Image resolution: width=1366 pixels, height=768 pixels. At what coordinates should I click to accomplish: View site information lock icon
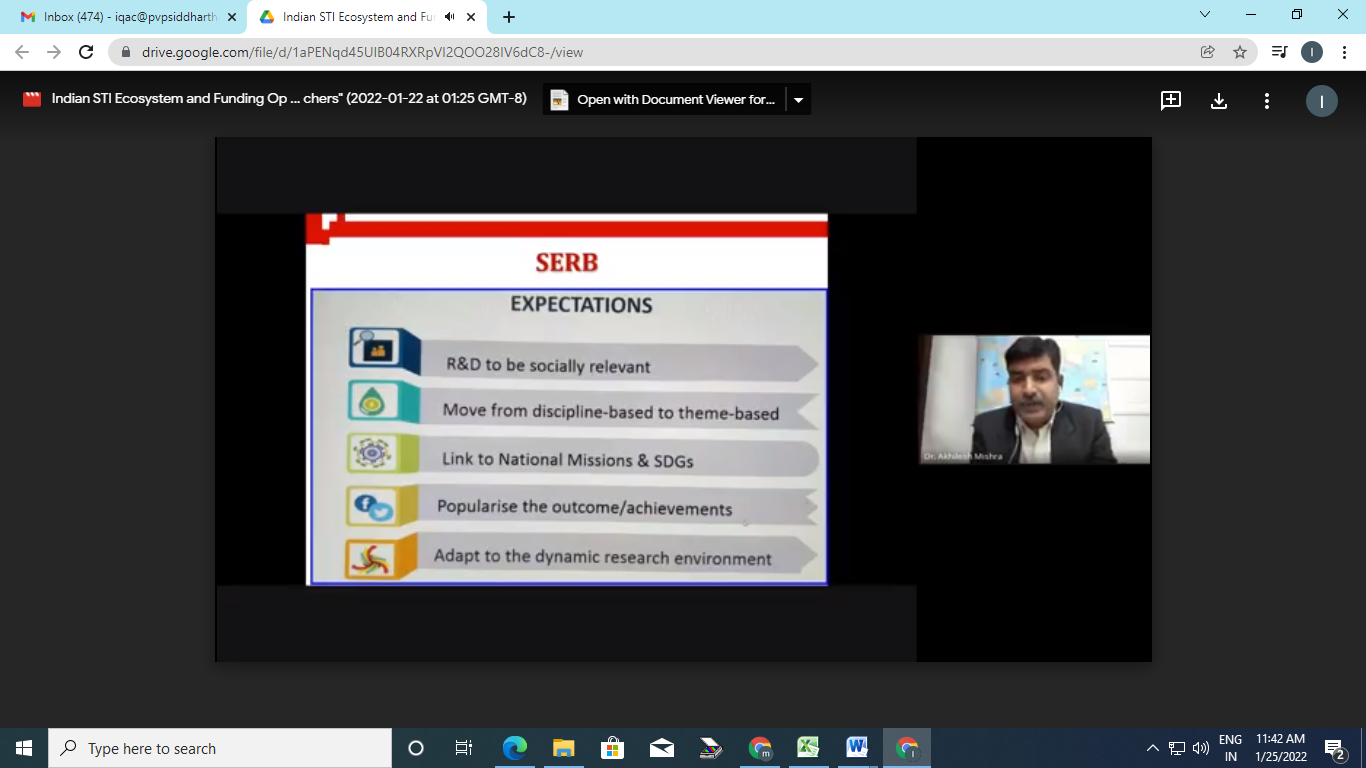[x=126, y=52]
